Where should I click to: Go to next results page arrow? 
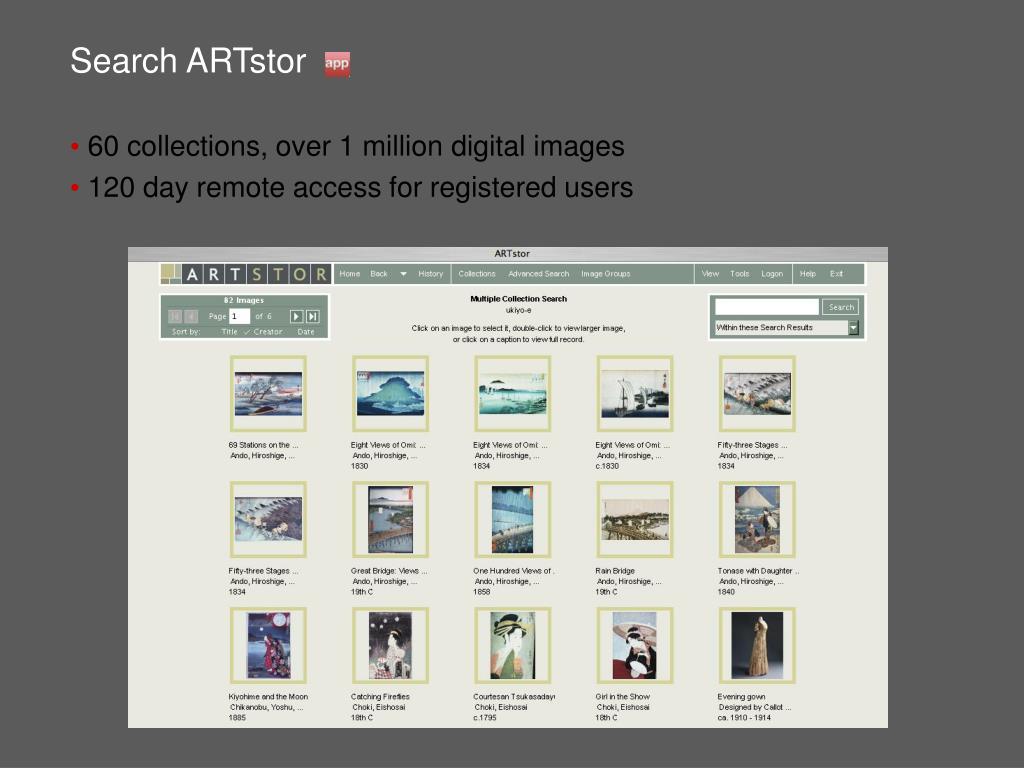(x=296, y=316)
